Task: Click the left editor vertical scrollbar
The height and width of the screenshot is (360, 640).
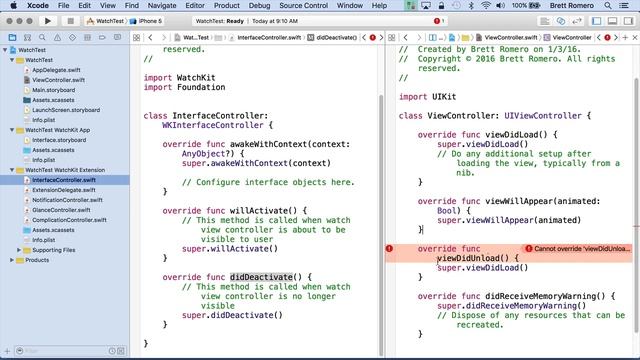Action: coord(381,224)
